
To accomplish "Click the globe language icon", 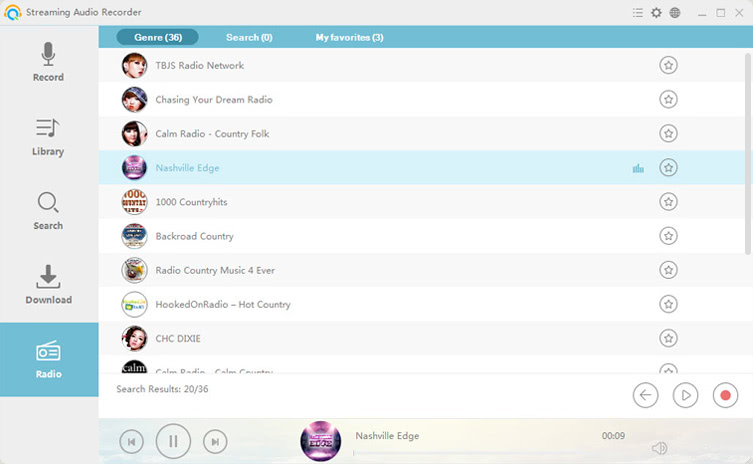I will (675, 13).
